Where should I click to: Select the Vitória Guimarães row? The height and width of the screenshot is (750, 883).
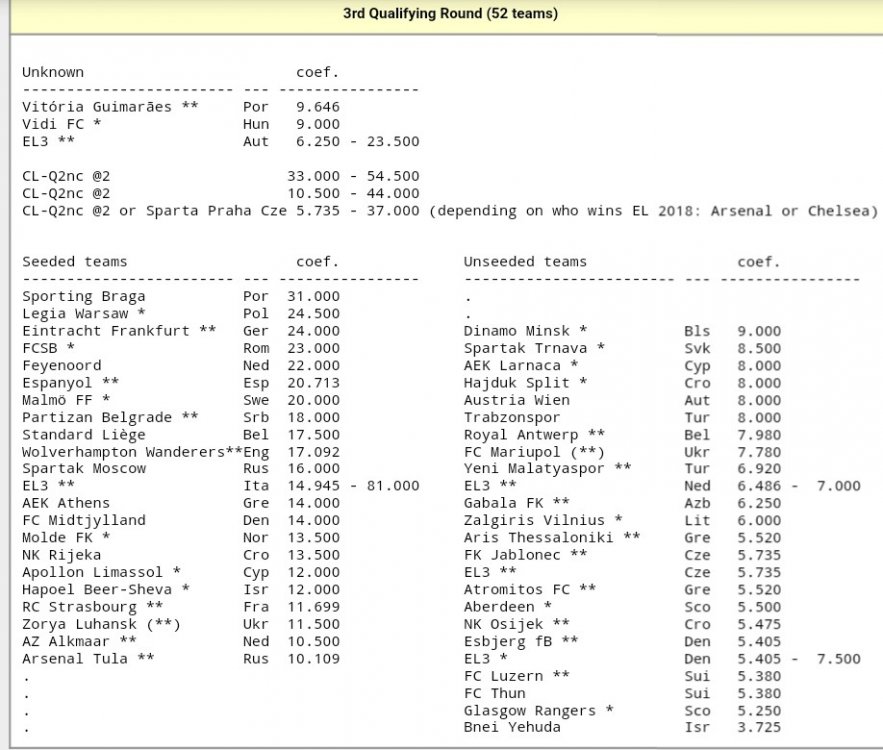(181, 107)
